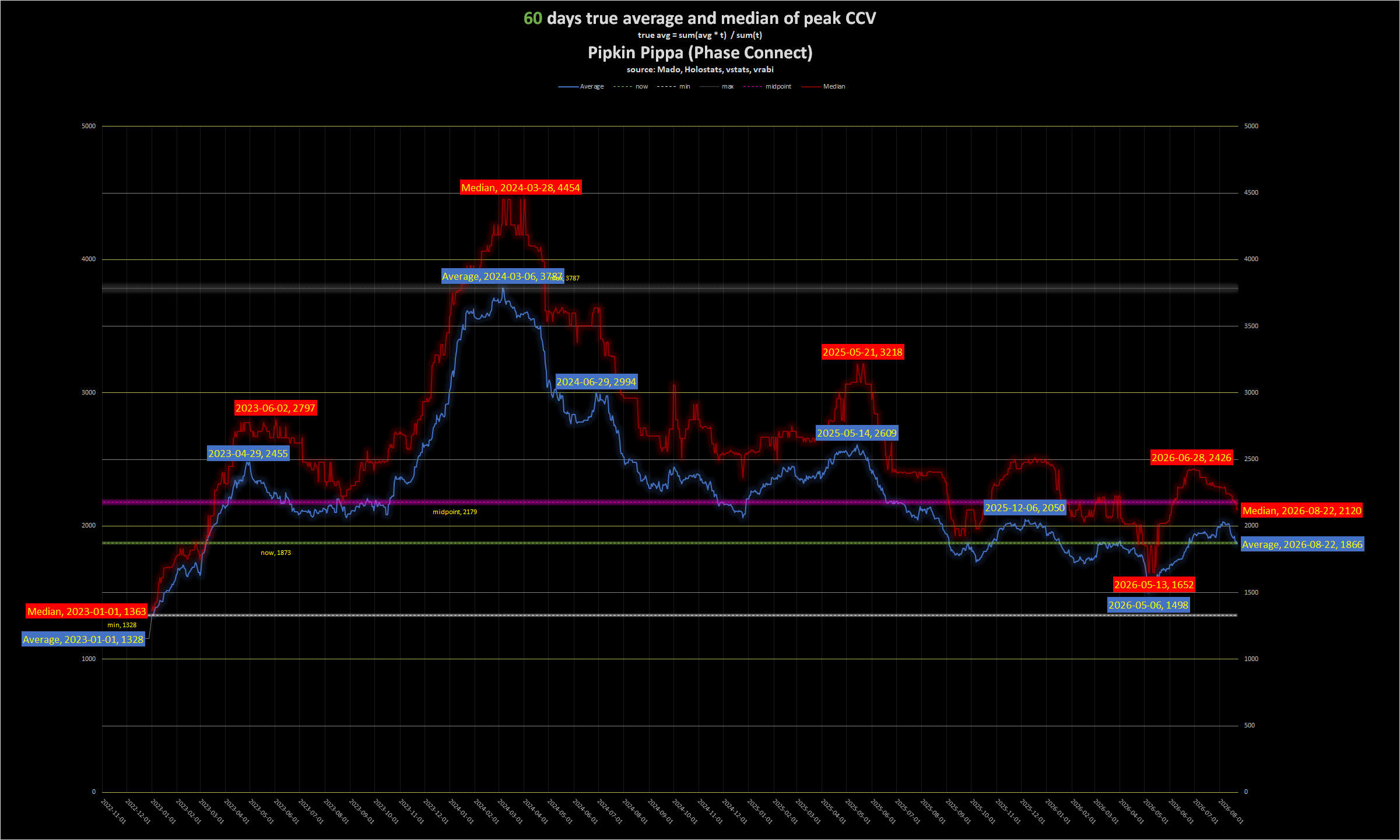Click the 4500 value on the vertical axis
The image size is (1400, 840).
(1251, 192)
